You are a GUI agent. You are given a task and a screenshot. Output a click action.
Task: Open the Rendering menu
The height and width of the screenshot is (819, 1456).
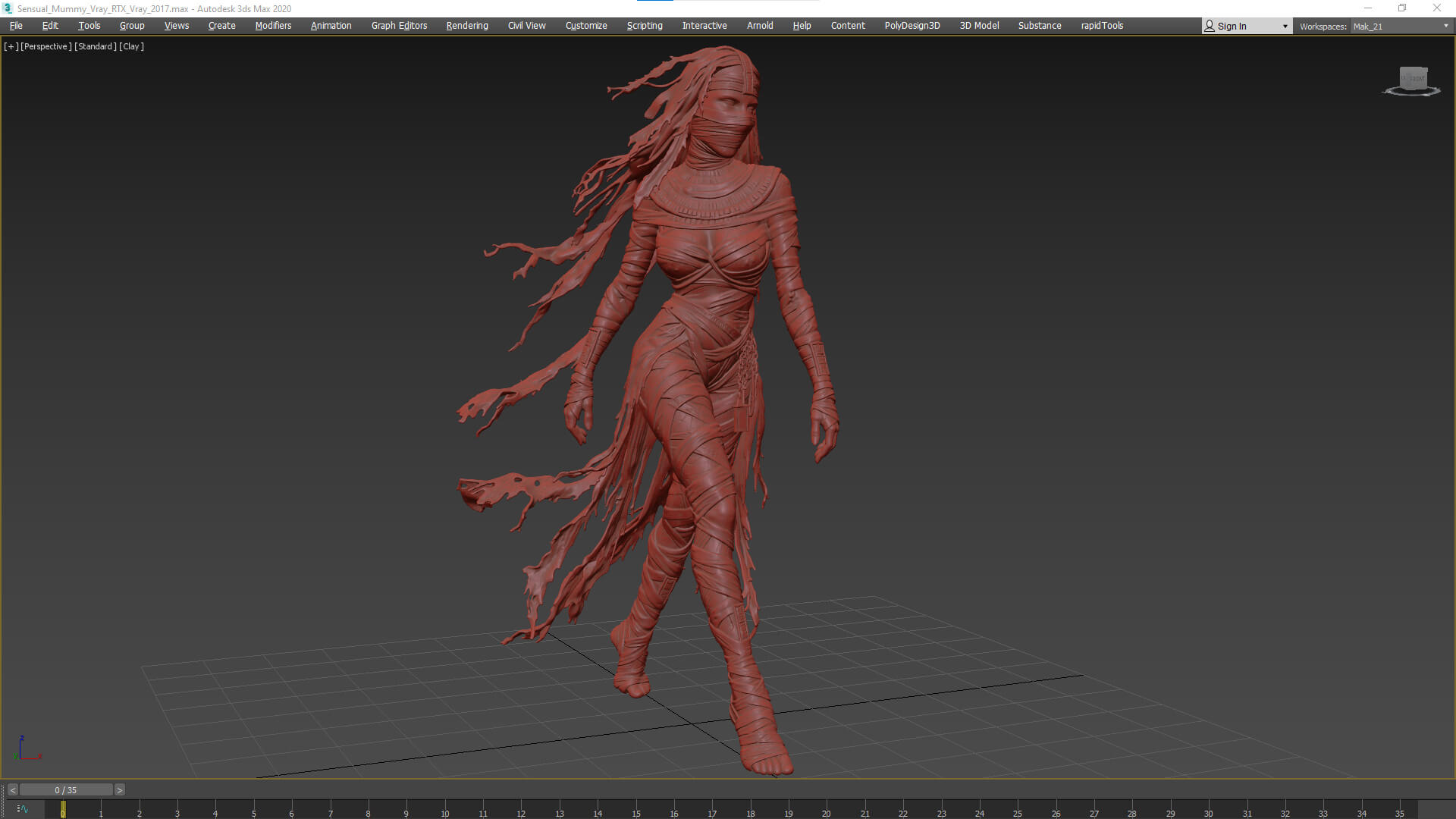tap(467, 26)
